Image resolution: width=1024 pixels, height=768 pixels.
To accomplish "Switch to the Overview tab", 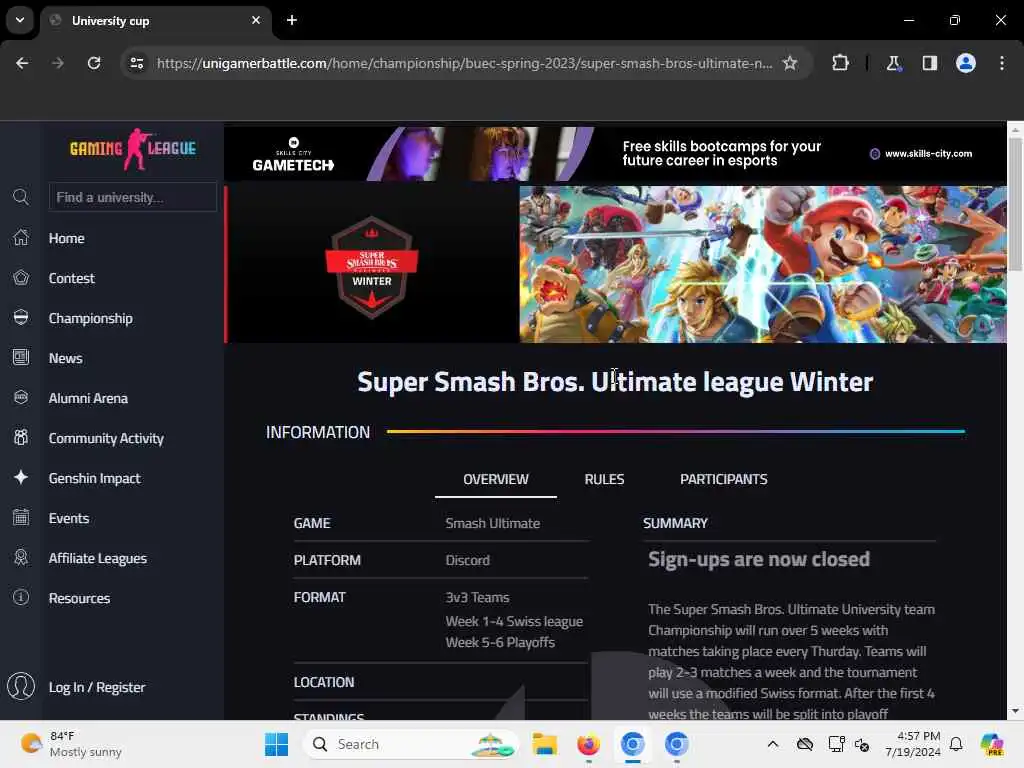I will tap(496, 479).
